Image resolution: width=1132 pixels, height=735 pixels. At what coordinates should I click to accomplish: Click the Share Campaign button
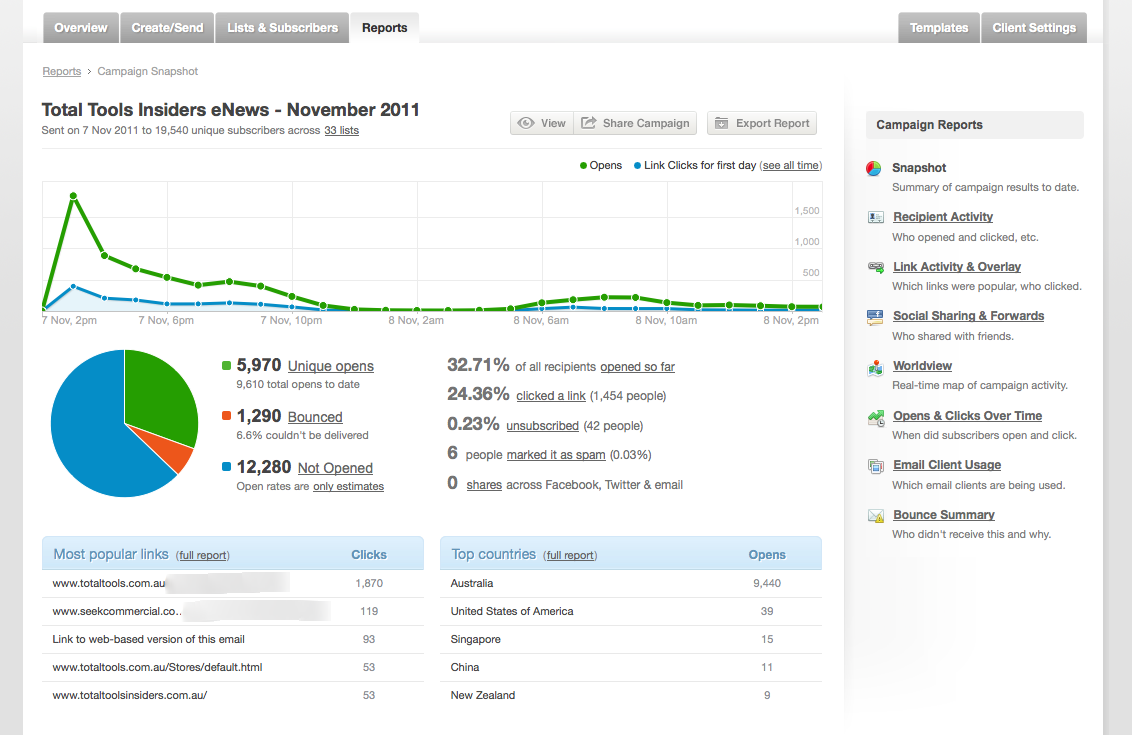[634, 122]
